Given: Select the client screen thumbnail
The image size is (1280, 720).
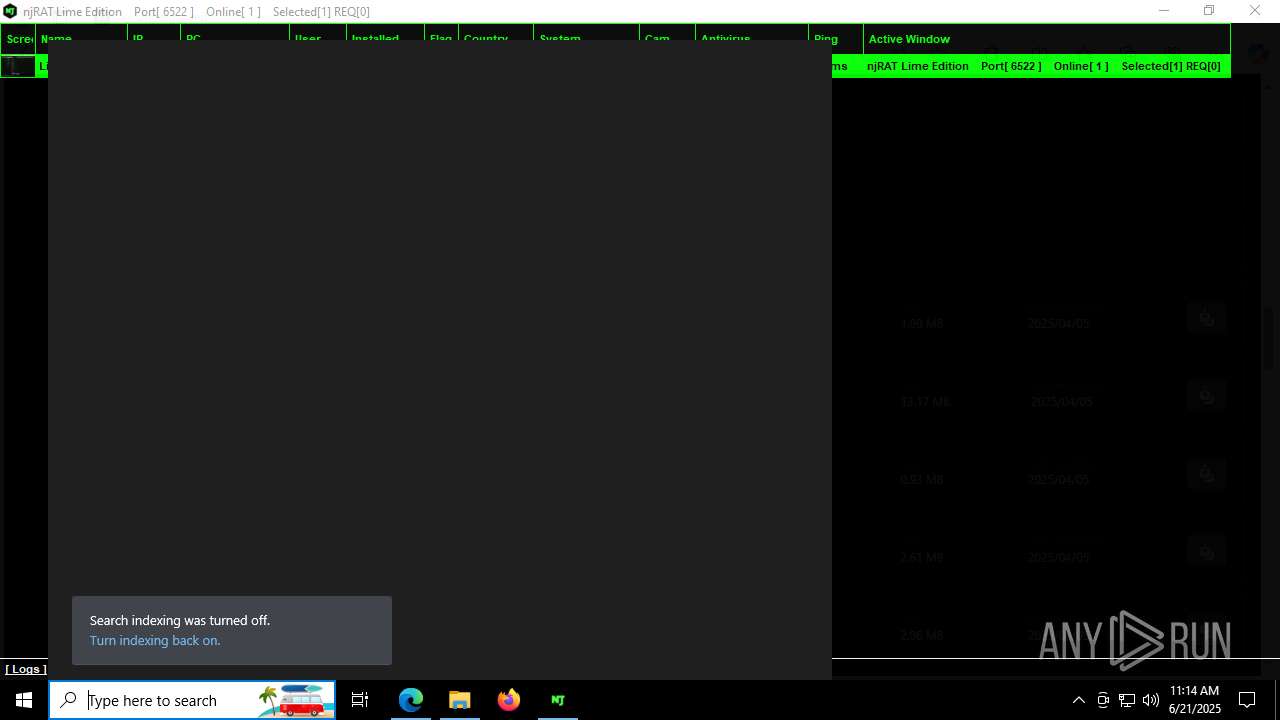Looking at the screenshot, I should [17, 67].
